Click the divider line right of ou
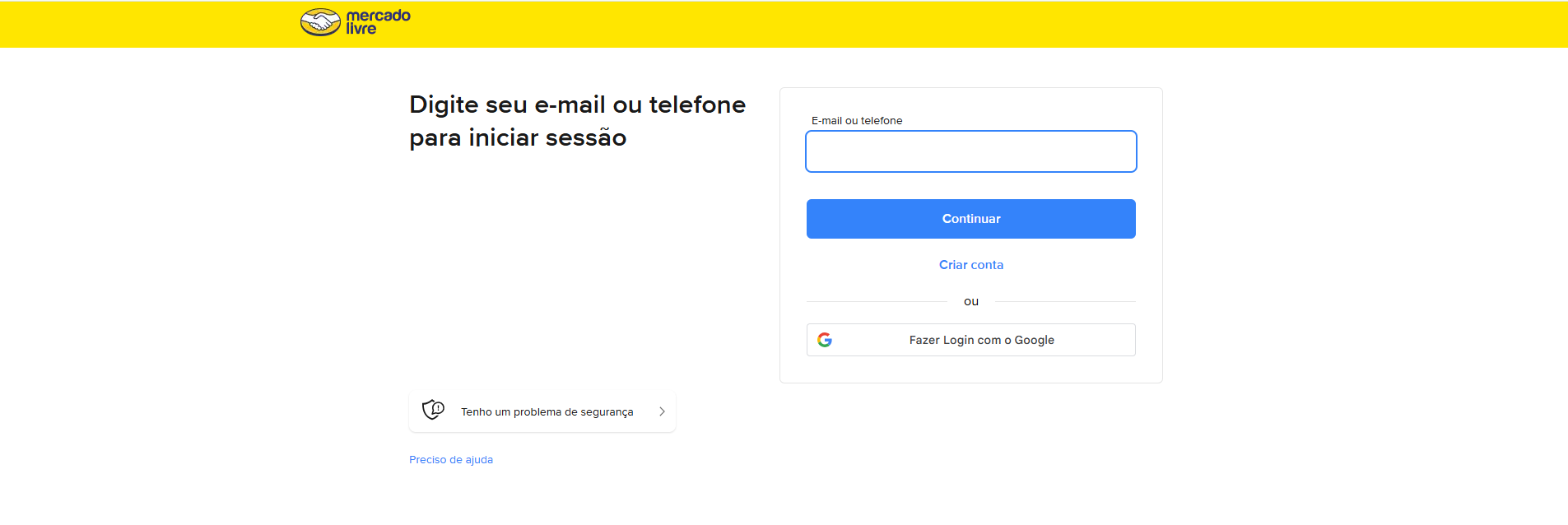This screenshot has width=1568, height=525. tap(1065, 301)
